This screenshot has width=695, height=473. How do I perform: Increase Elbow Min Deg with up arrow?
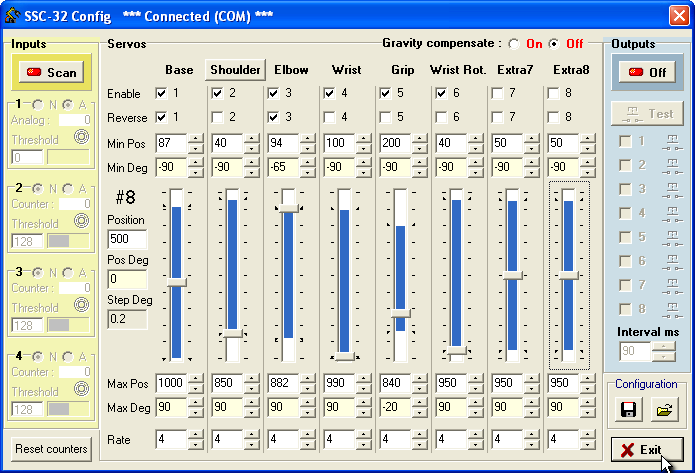click(x=308, y=162)
